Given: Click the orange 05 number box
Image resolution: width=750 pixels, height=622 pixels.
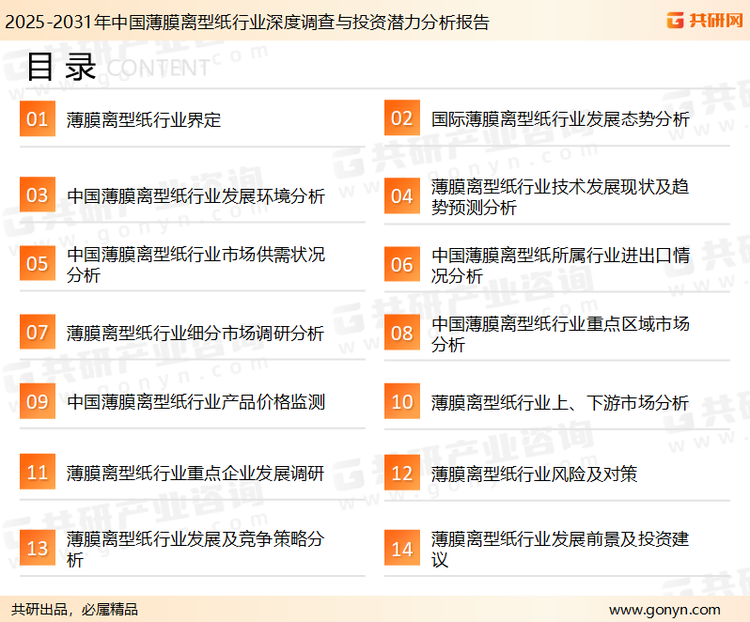Looking at the screenshot, I should 37,263.
